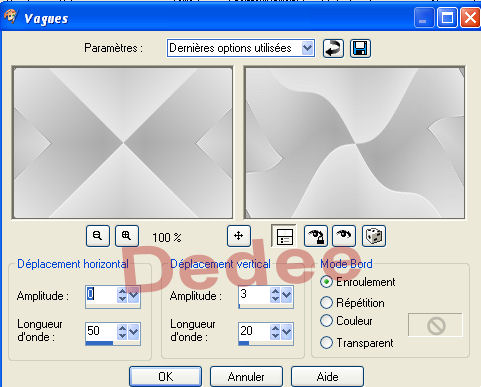Click the Annuler button

click(246, 377)
